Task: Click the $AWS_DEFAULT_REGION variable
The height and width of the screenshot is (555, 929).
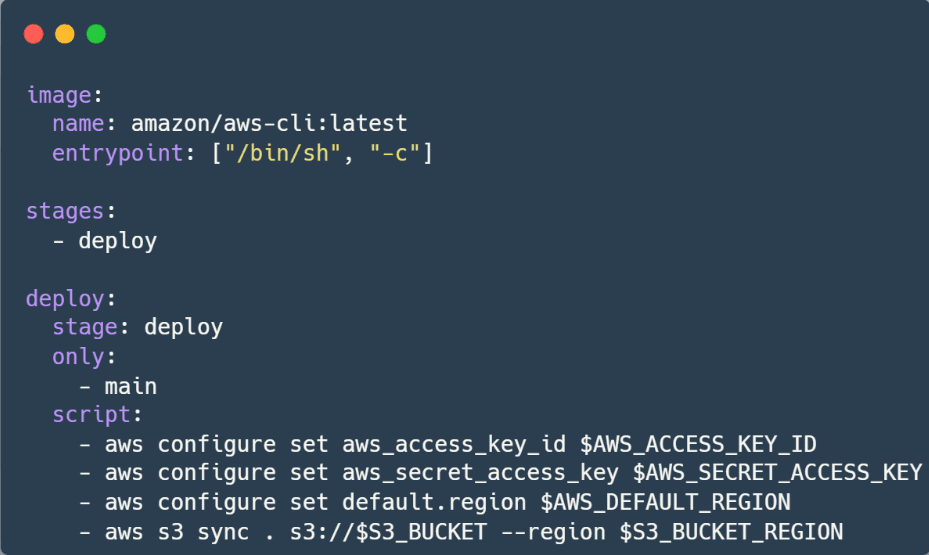Action: click(665, 502)
